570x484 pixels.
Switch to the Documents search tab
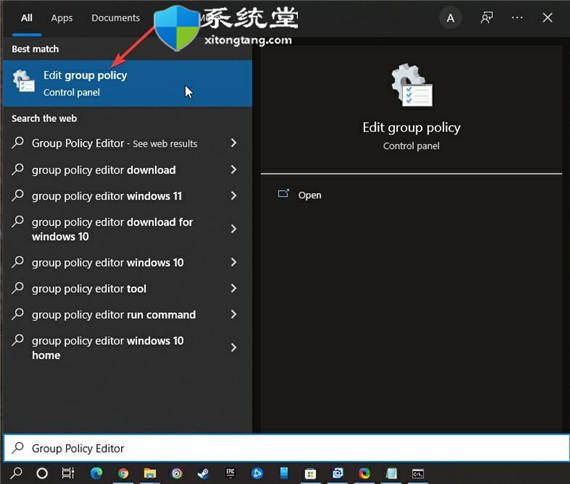click(x=116, y=18)
